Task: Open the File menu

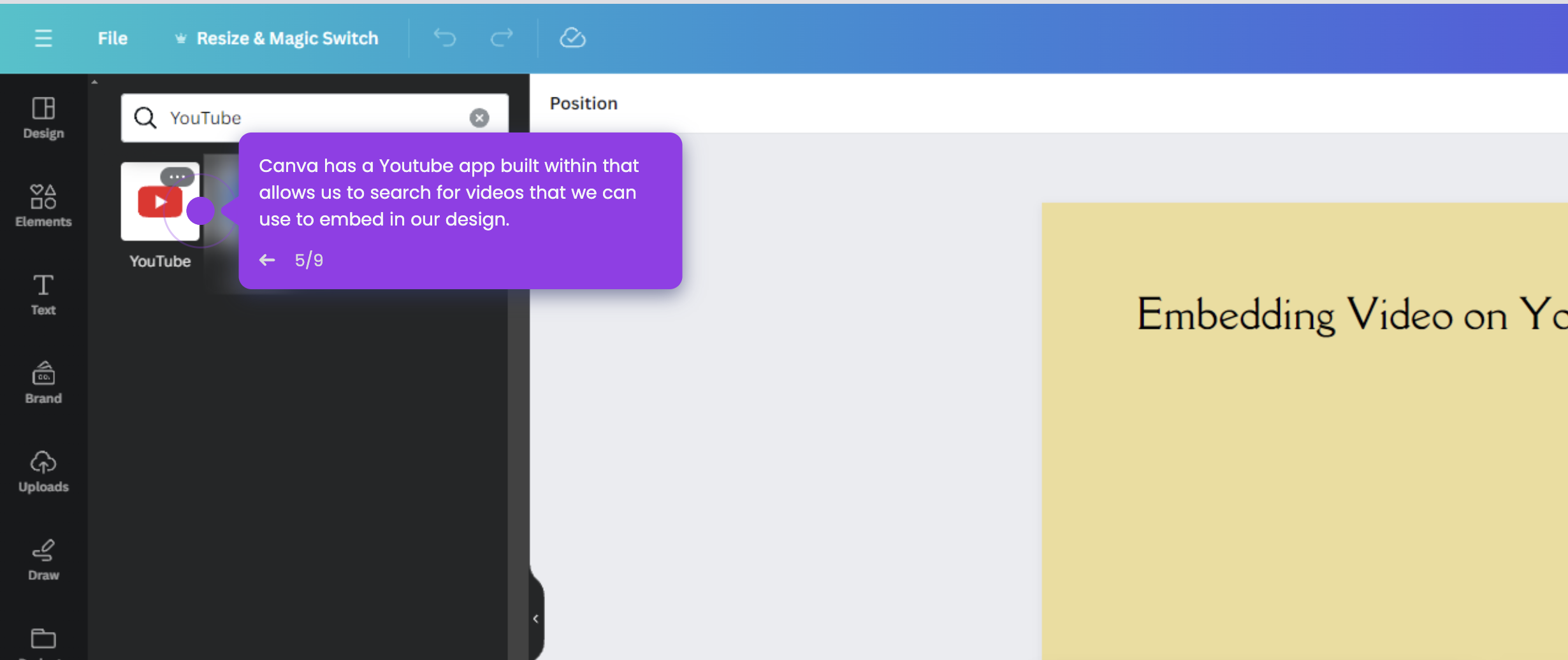Action: 112,38
